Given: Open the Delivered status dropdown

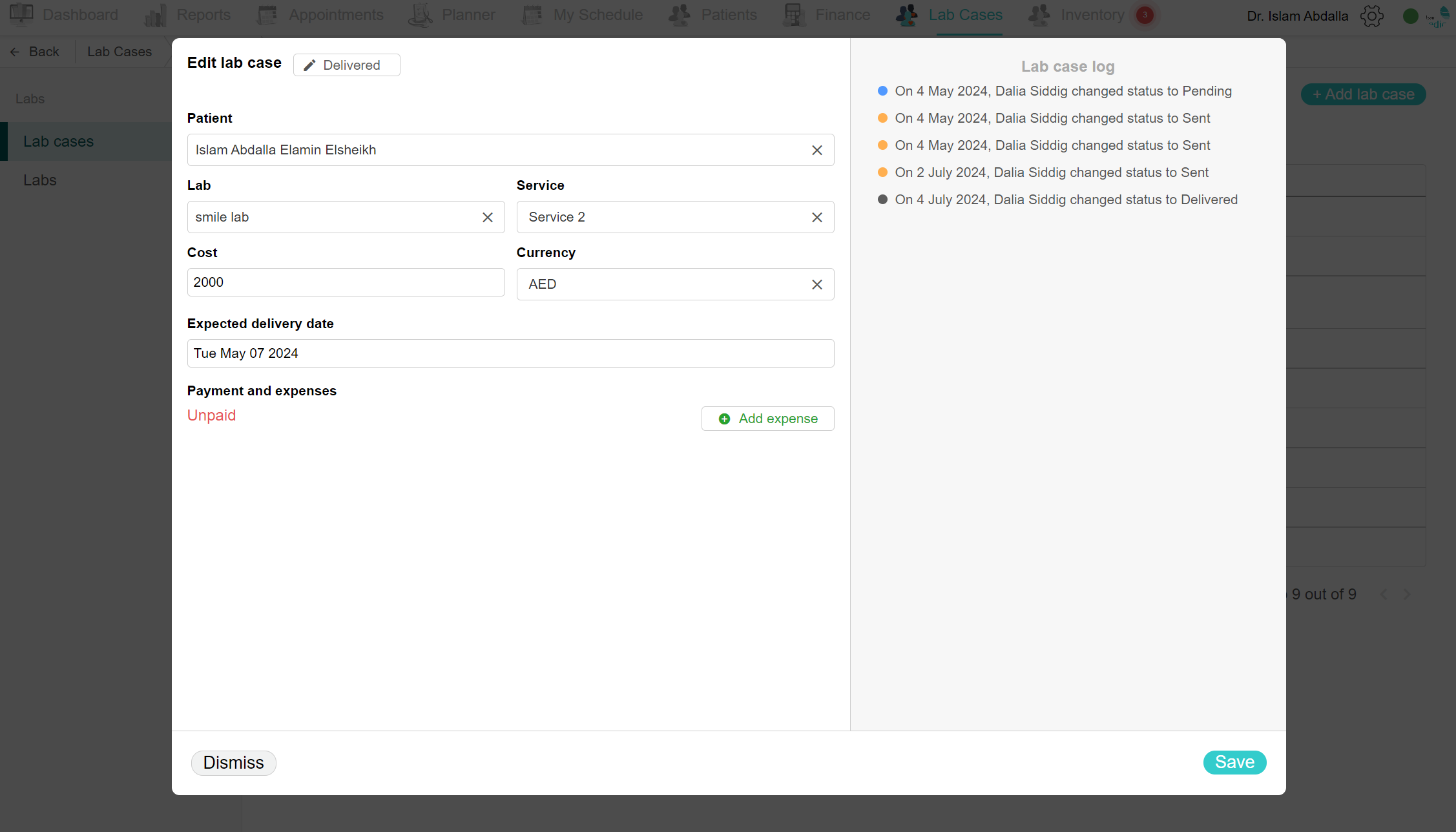Looking at the screenshot, I should pyautogui.click(x=346, y=65).
